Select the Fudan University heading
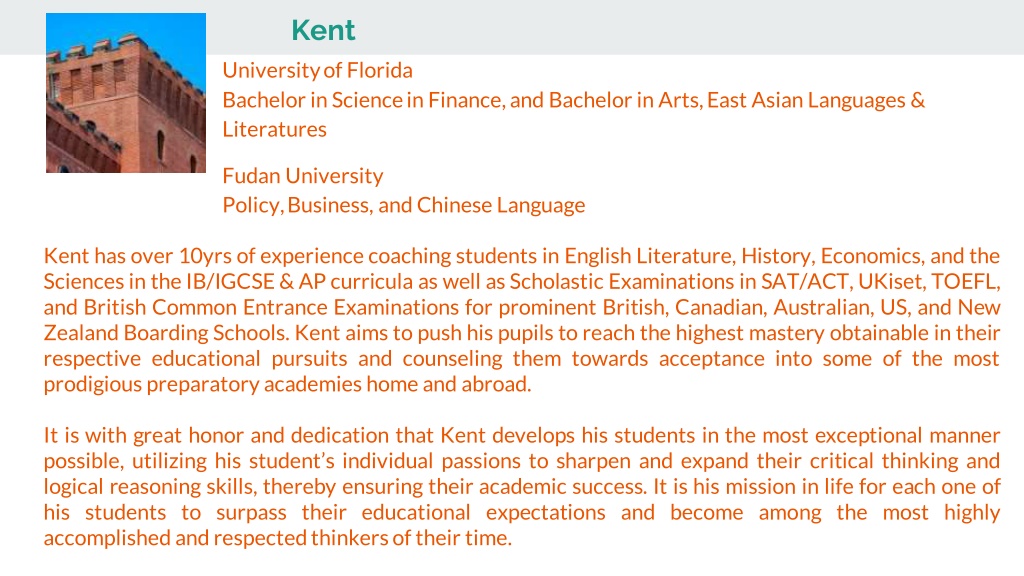 point(303,176)
